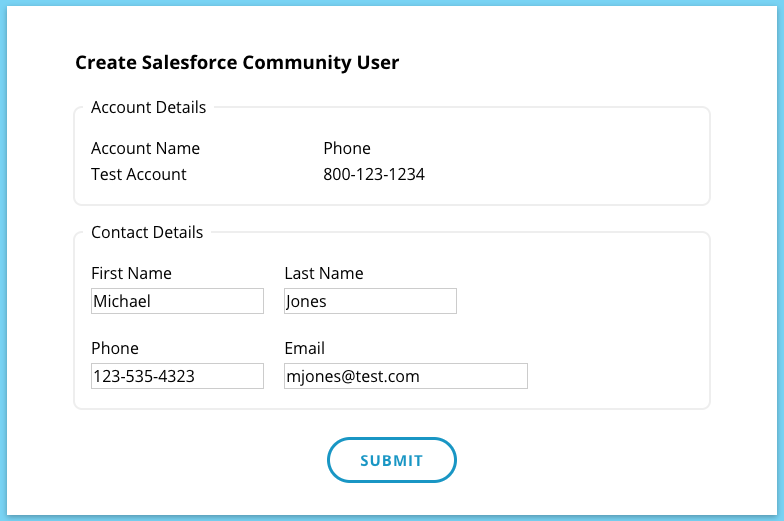Click the word User in the heading
Image resolution: width=784 pixels, height=521 pixels.
coord(378,63)
